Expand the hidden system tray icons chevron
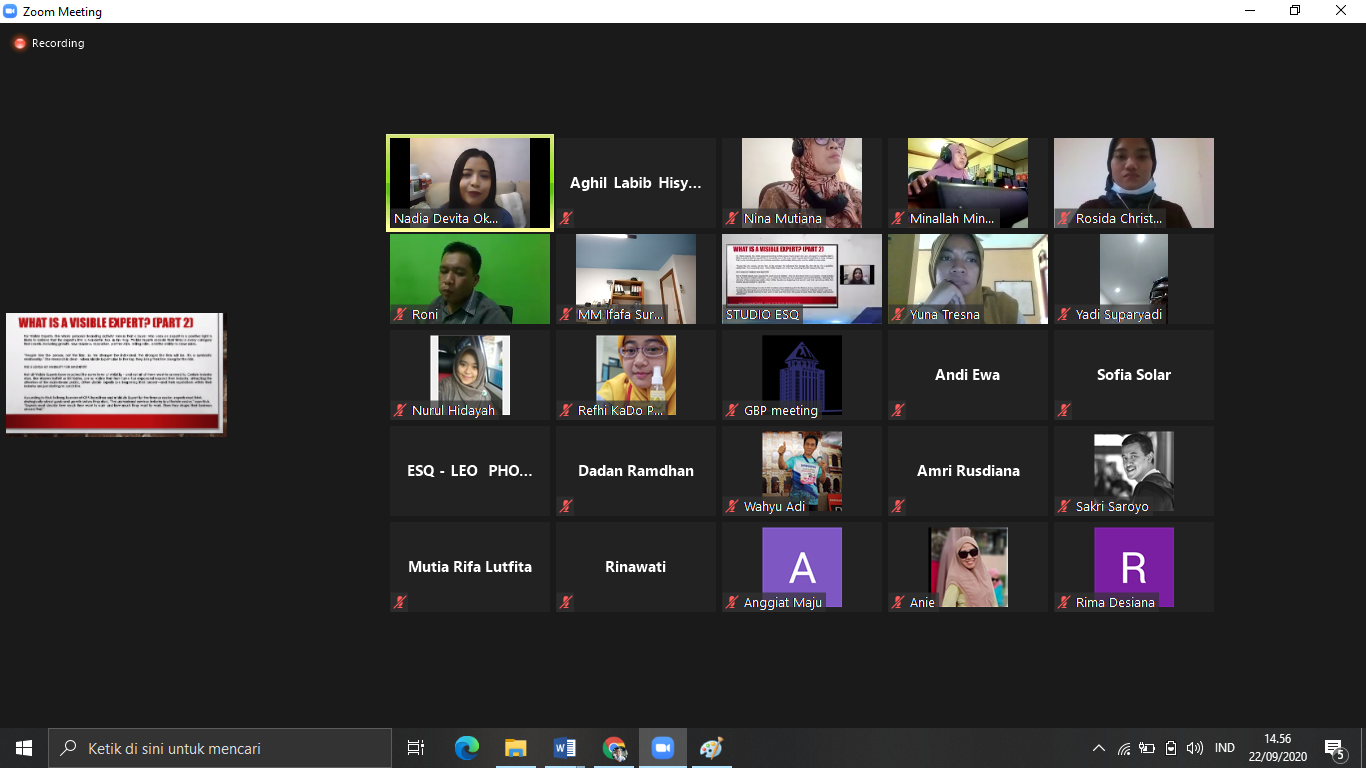 (x=1099, y=748)
